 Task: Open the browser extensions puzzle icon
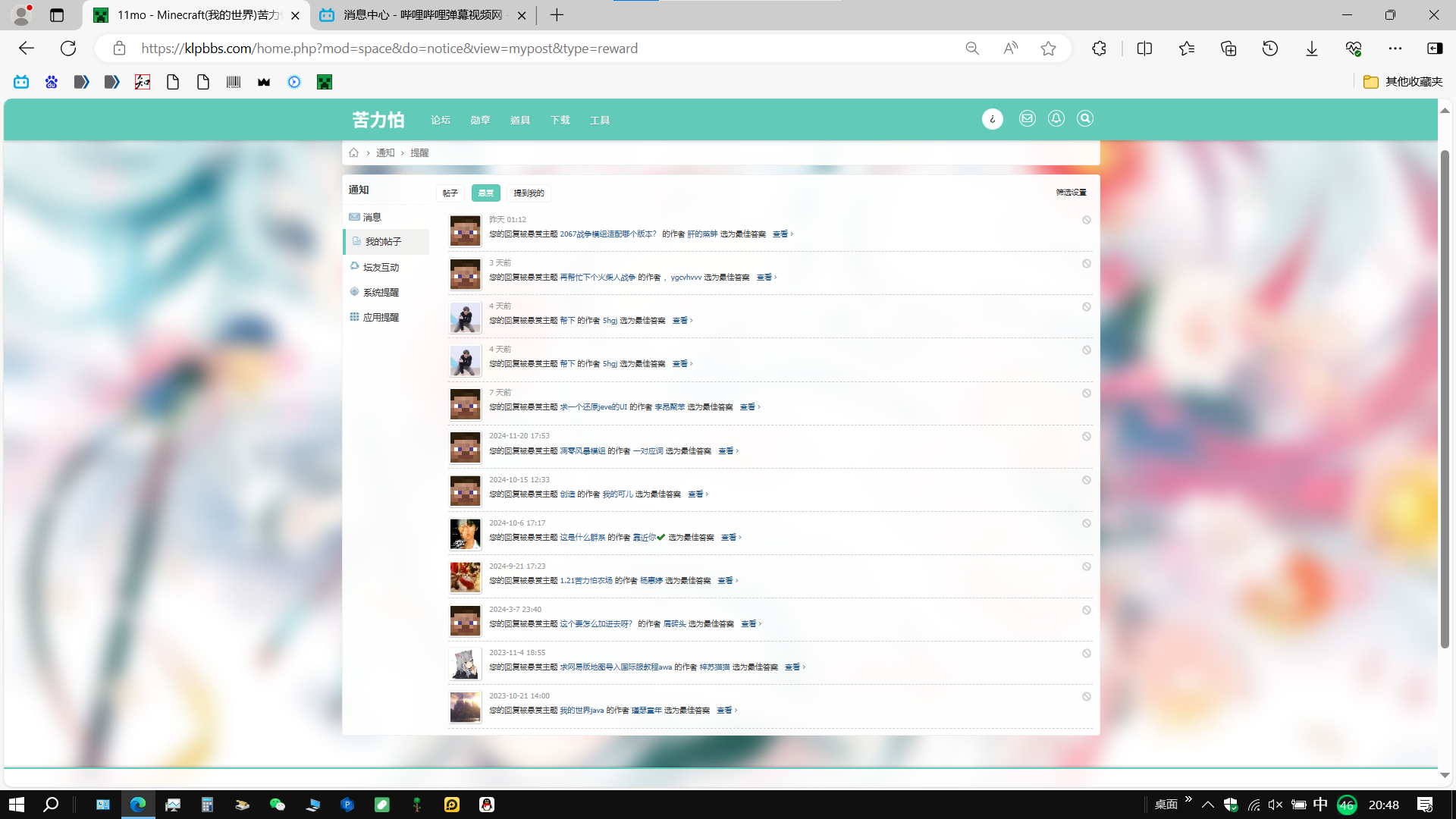[1099, 49]
